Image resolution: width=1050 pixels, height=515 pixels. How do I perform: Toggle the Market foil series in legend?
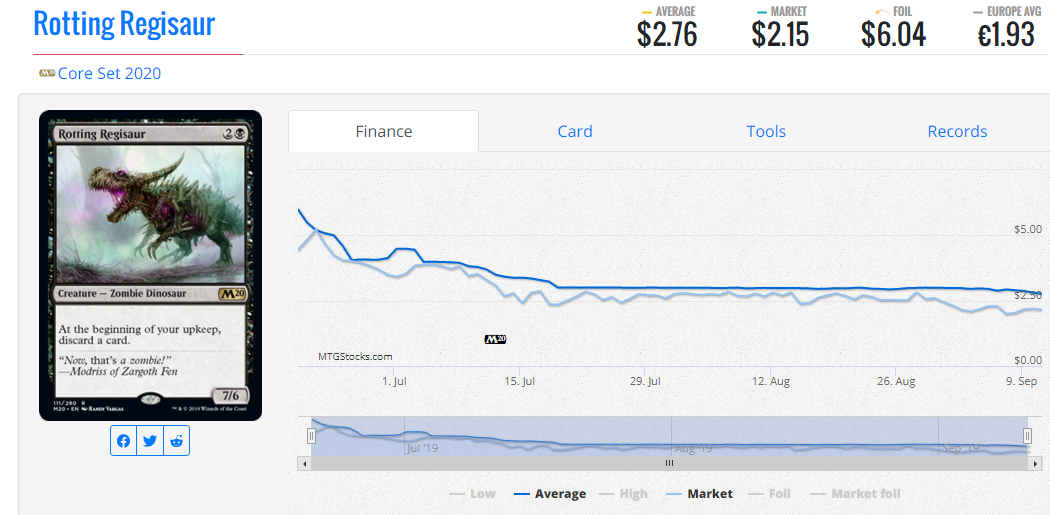pos(856,494)
